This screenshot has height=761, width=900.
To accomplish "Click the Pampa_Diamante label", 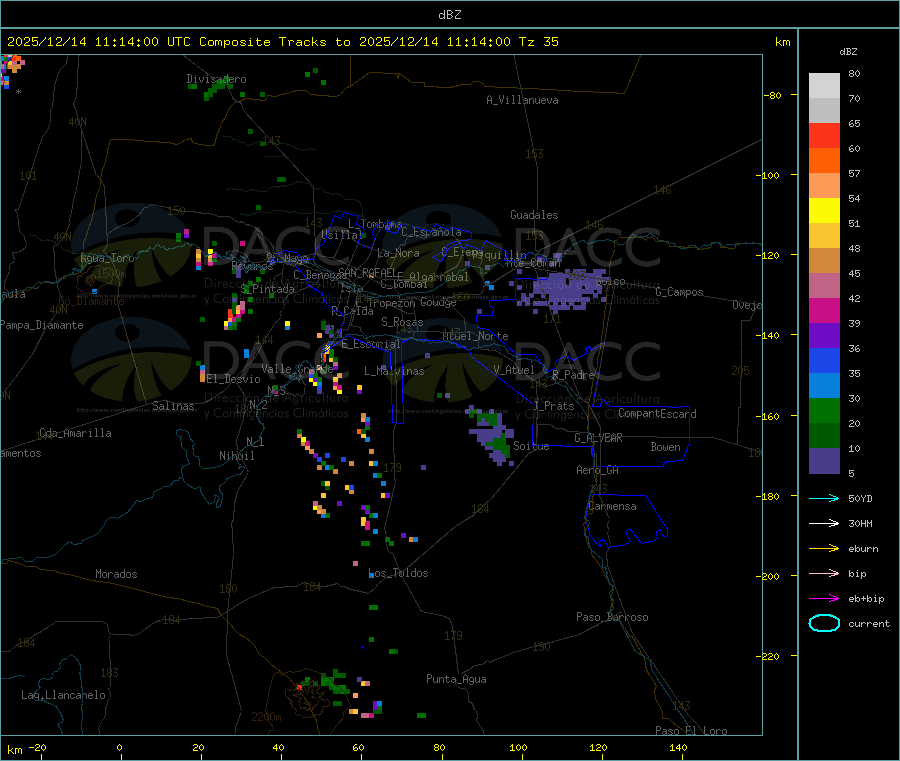I will (41, 325).
